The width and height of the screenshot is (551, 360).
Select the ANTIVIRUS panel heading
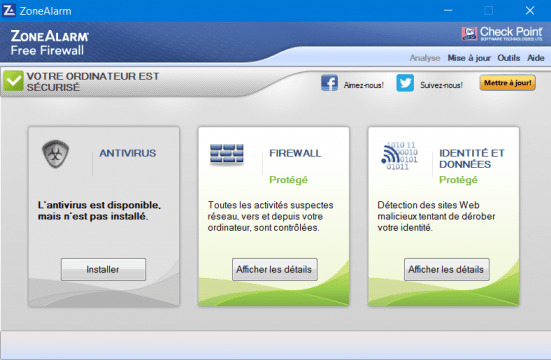click(128, 153)
